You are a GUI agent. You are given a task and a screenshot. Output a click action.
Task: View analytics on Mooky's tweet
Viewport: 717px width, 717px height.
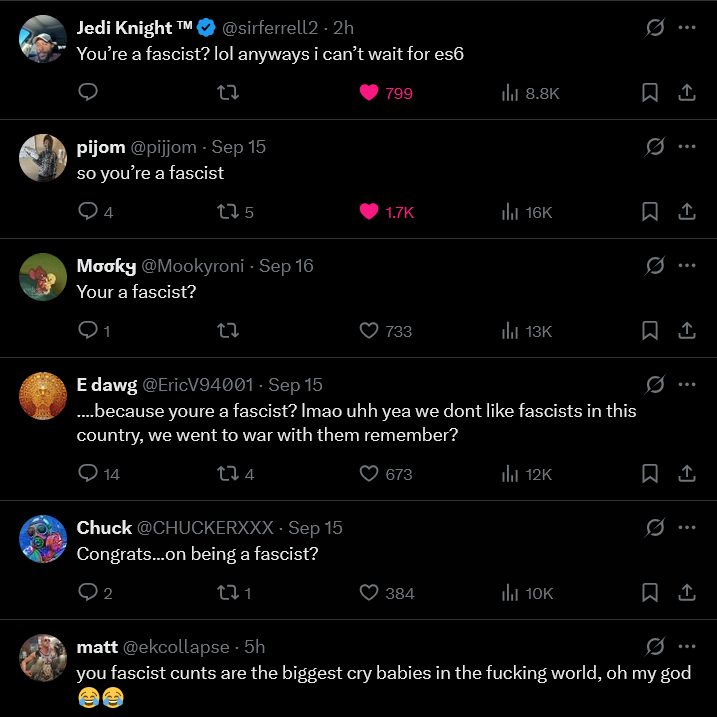pos(510,331)
